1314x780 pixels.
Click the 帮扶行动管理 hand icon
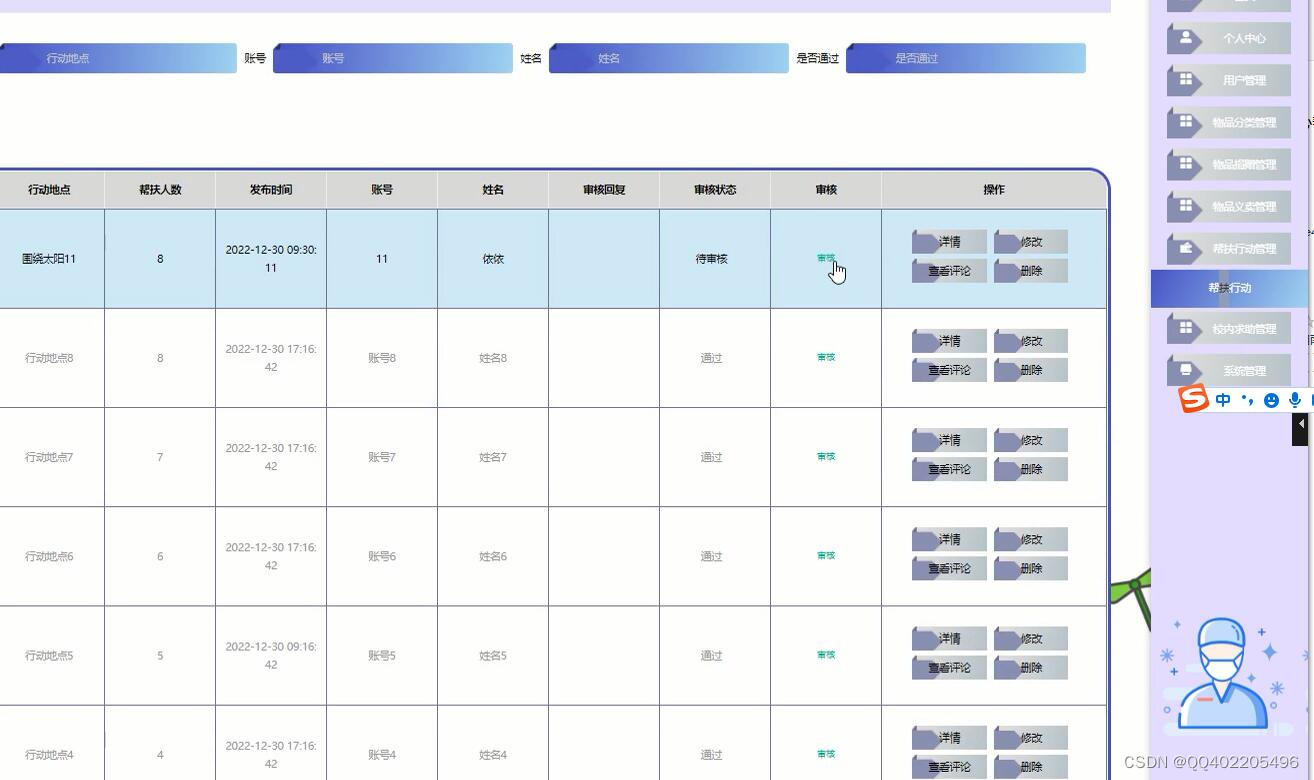point(1187,248)
